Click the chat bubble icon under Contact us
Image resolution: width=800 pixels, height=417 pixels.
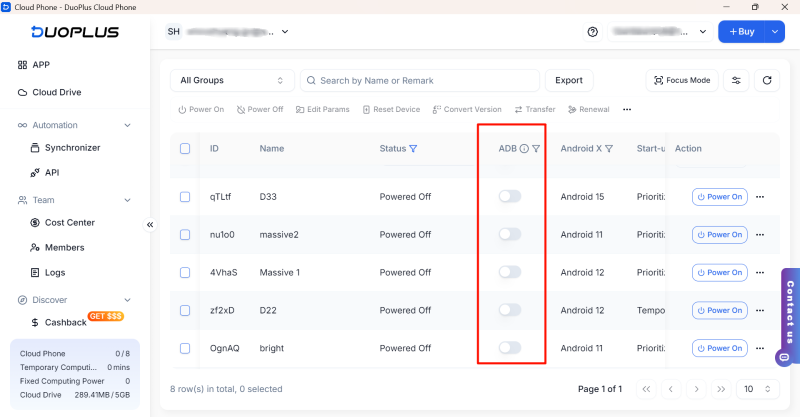(x=785, y=357)
